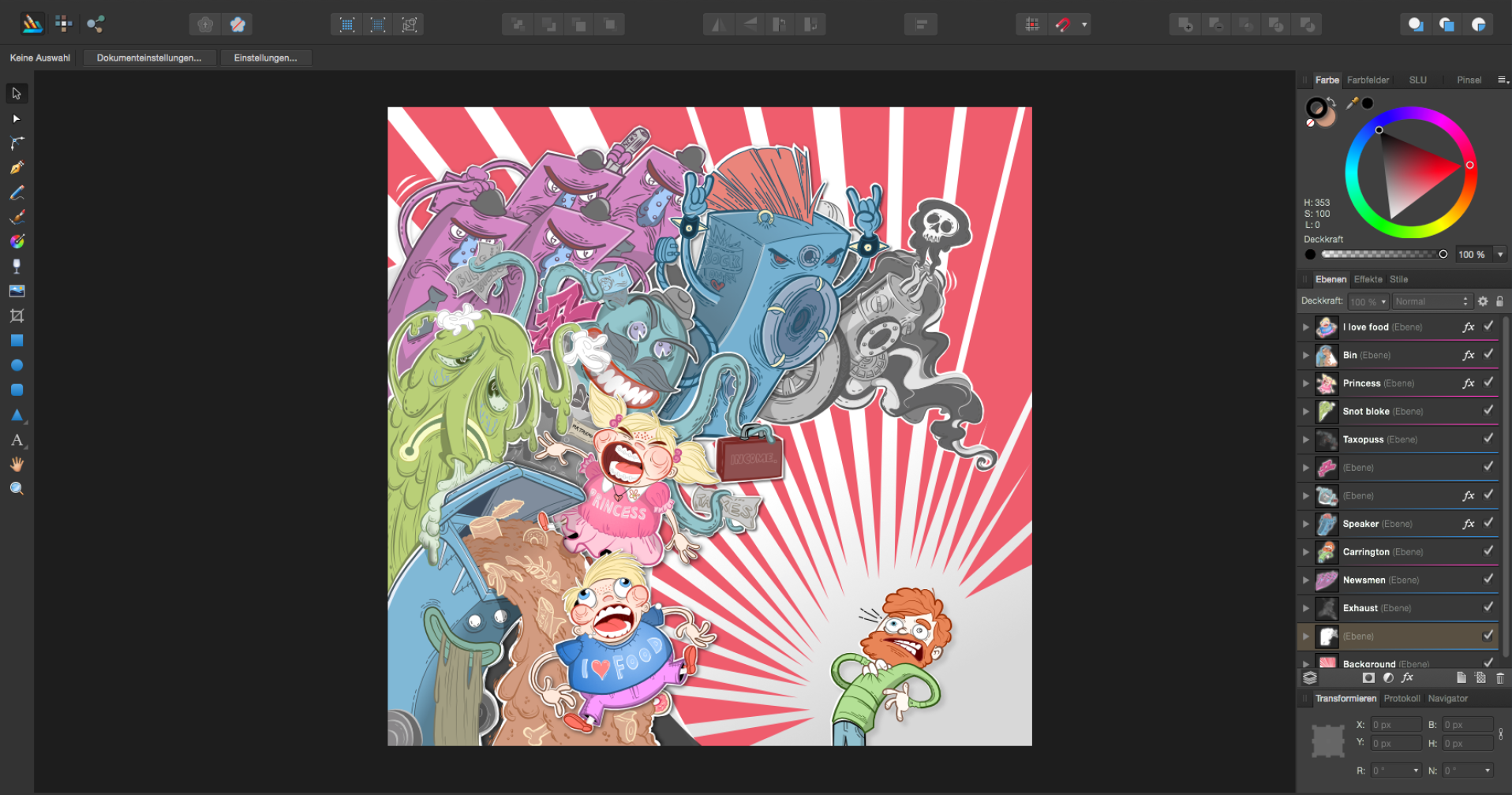Viewport: 1512px width, 795px height.
Task: Switch to the Pinsel tab
Action: [x=1469, y=80]
